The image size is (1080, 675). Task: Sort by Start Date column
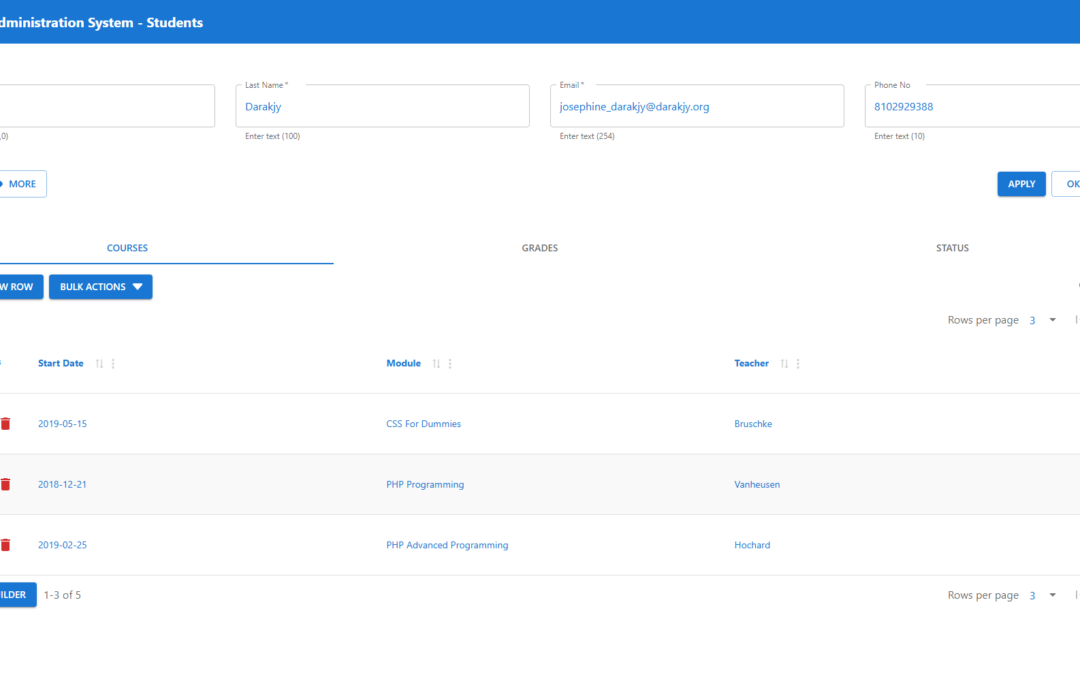[99, 364]
